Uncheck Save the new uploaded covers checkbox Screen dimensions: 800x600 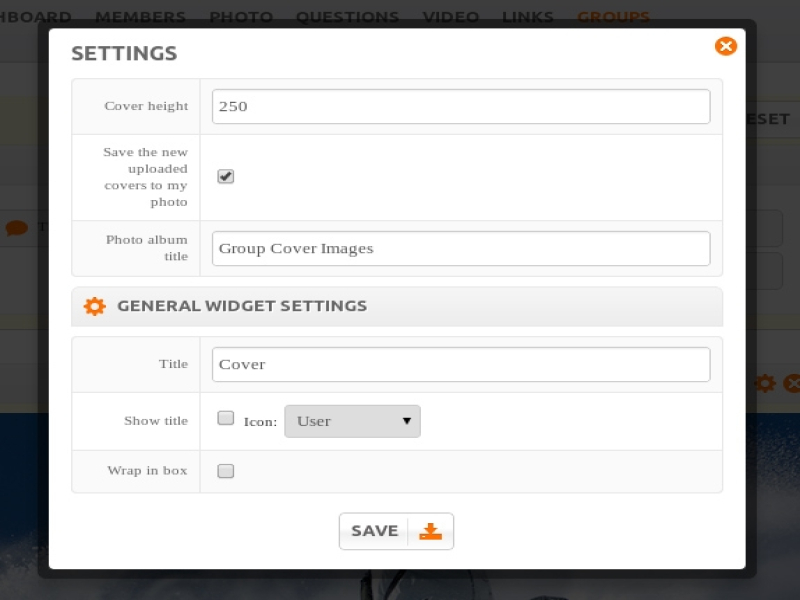(x=226, y=177)
